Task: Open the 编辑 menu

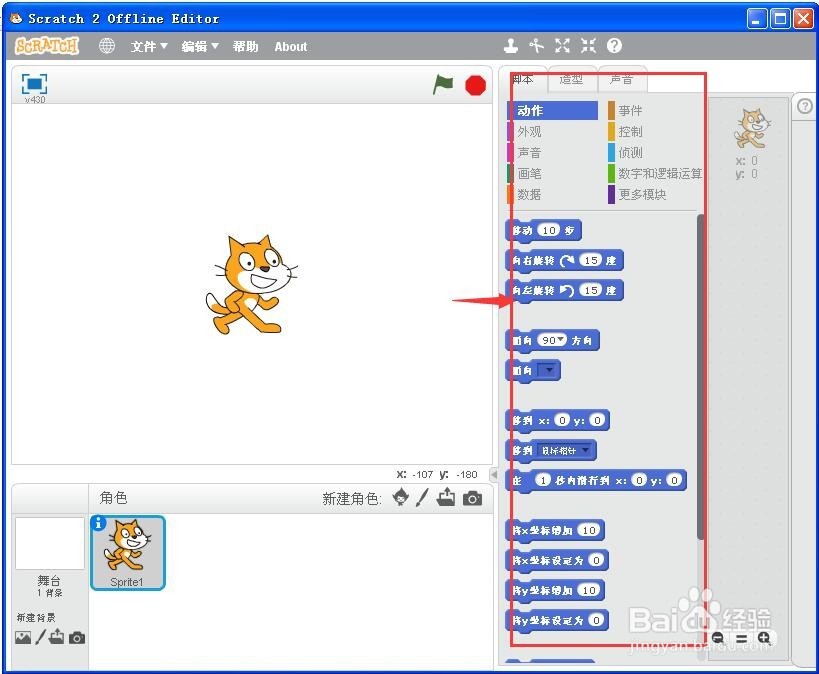Action: click(x=200, y=47)
